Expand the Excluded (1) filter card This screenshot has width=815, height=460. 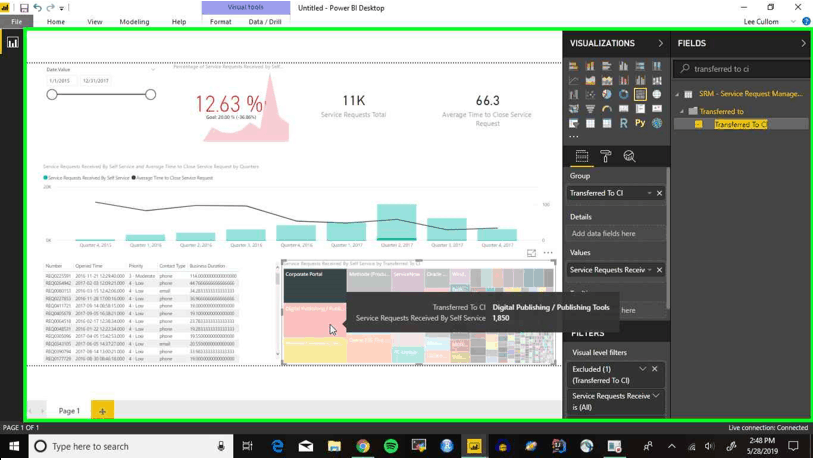(x=642, y=369)
